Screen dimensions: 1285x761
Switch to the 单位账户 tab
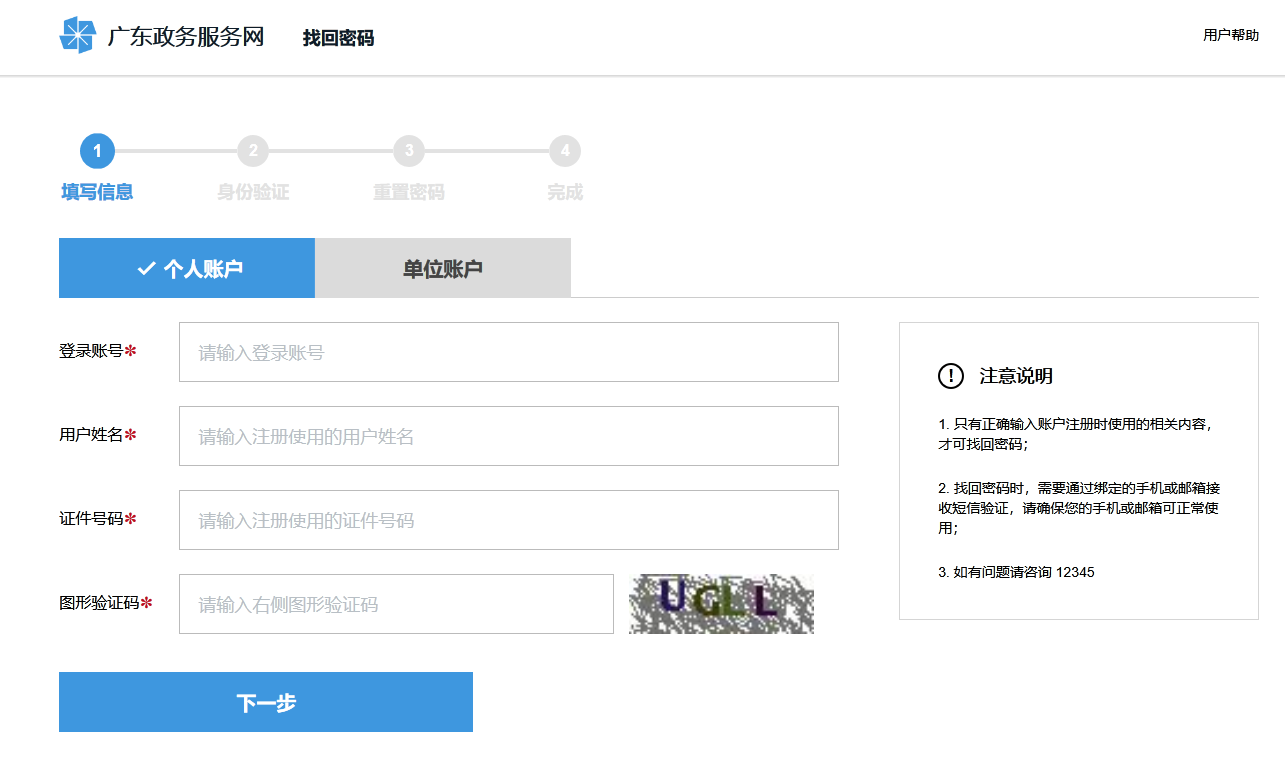point(443,267)
